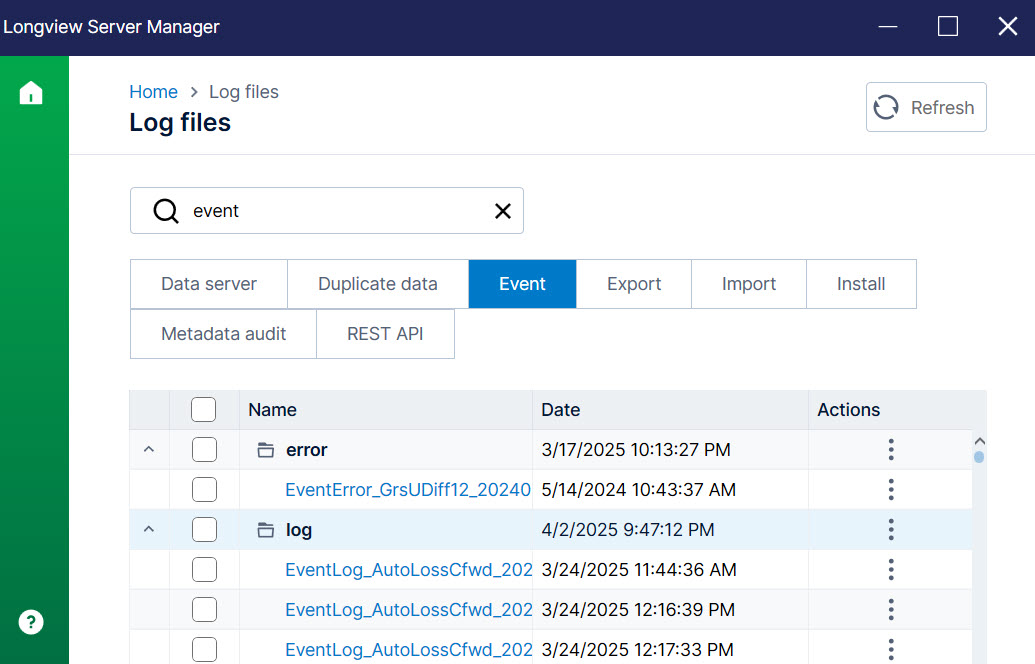Check the checkbox on the error folder row
This screenshot has height=664, width=1035.
coord(204,449)
